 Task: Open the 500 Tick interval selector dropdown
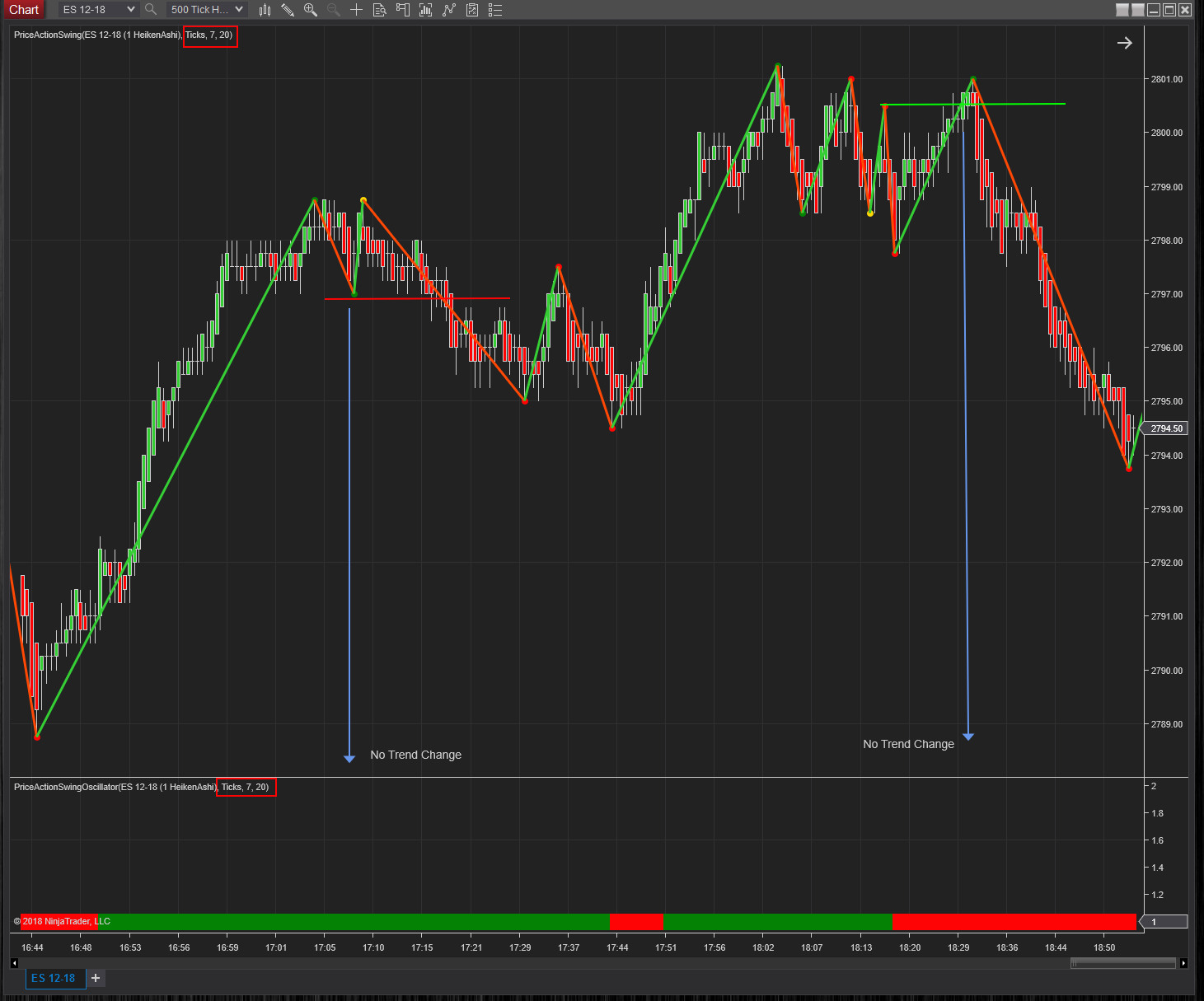pos(207,10)
